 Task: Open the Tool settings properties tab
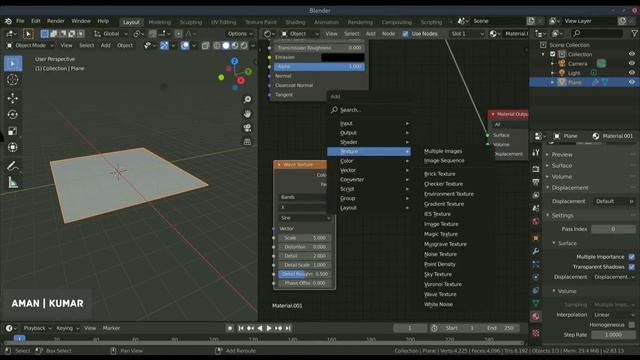point(536,152)
